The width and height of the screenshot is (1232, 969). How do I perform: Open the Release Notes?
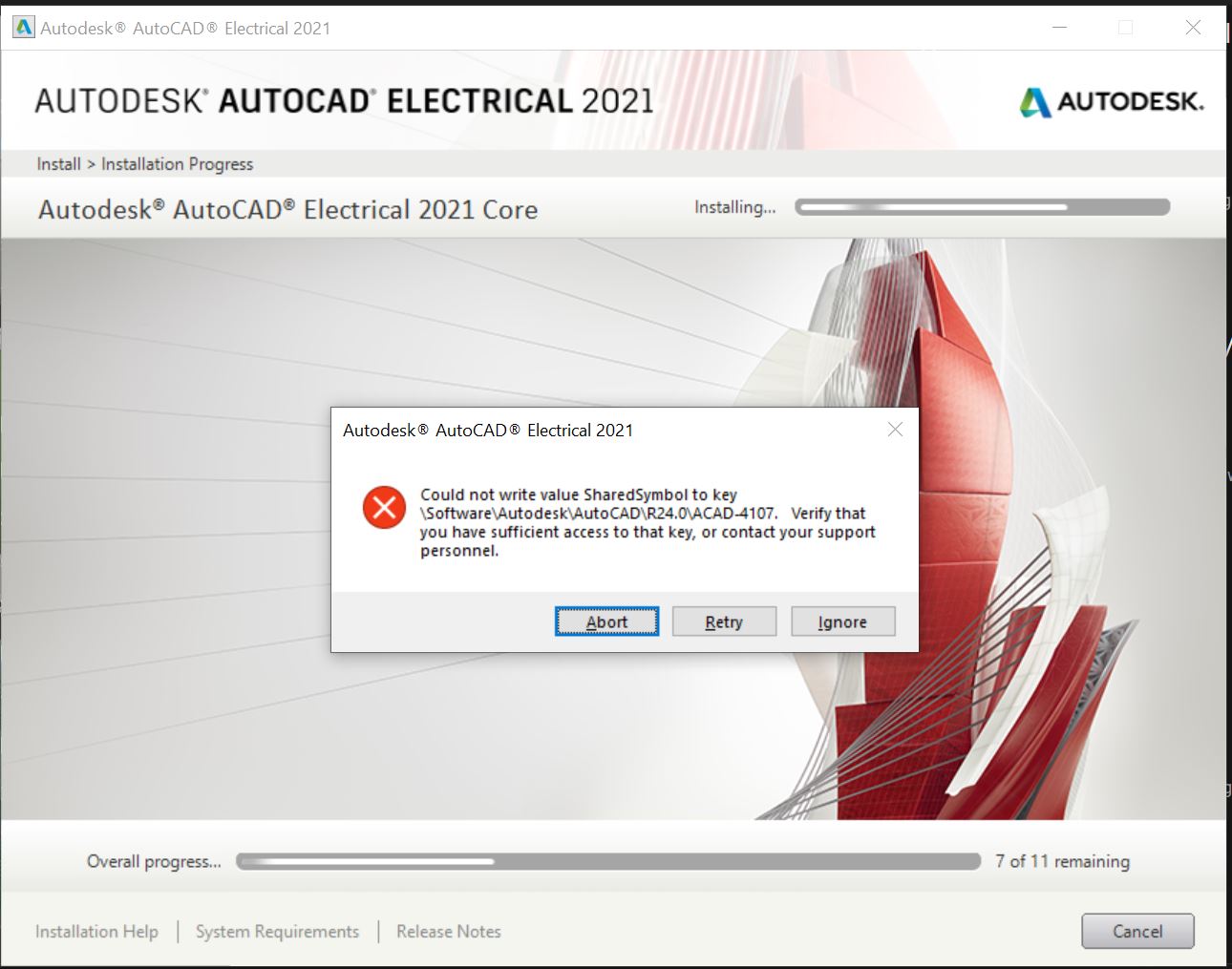448,931
